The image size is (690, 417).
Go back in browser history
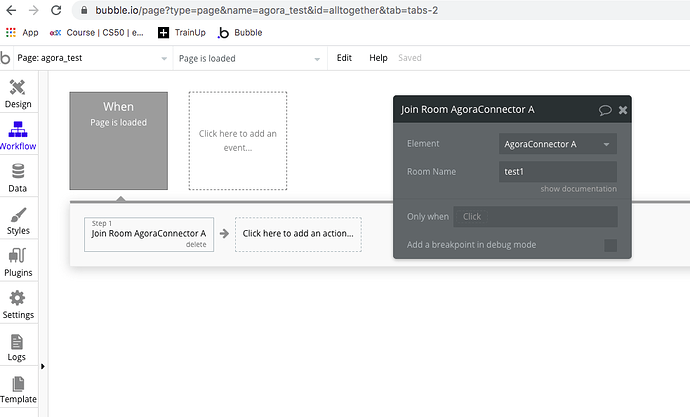coord(11,10)
